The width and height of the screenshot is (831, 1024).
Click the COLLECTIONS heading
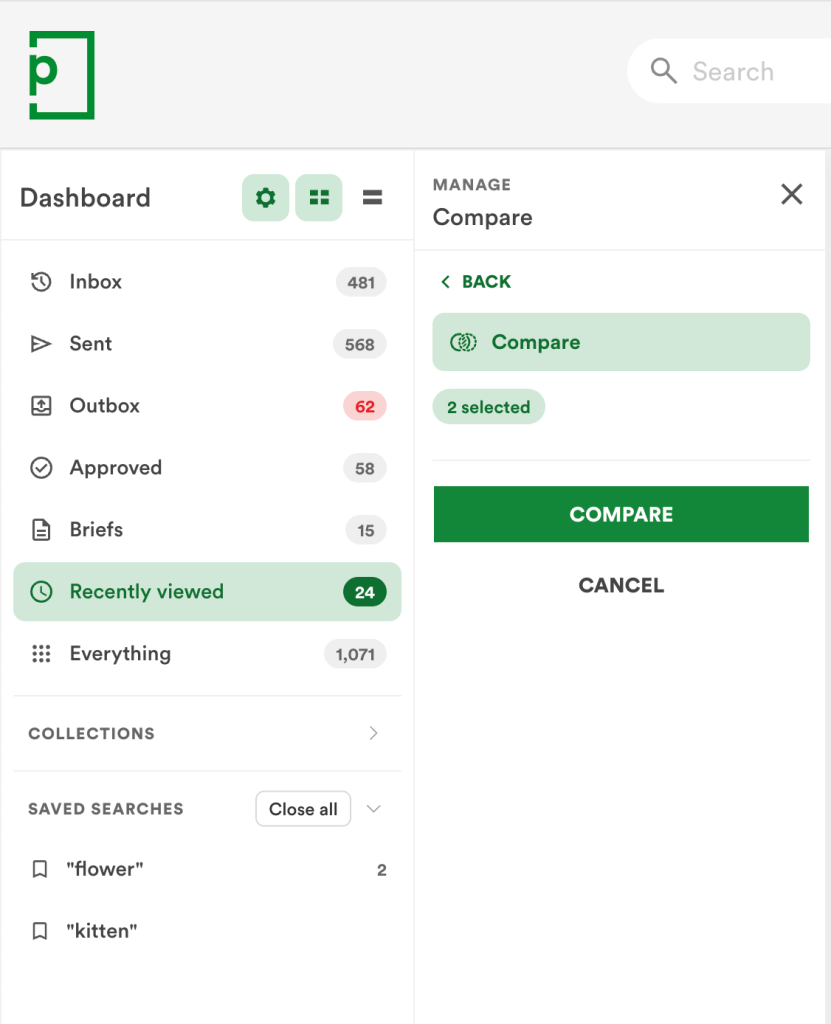pyautogui.click(x=91, y=733)
